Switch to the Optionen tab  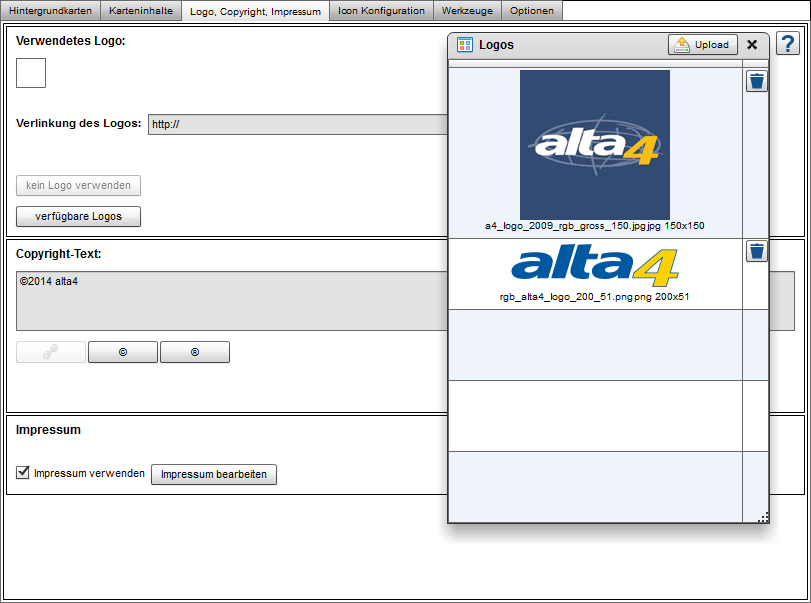(x=532, y=10)
